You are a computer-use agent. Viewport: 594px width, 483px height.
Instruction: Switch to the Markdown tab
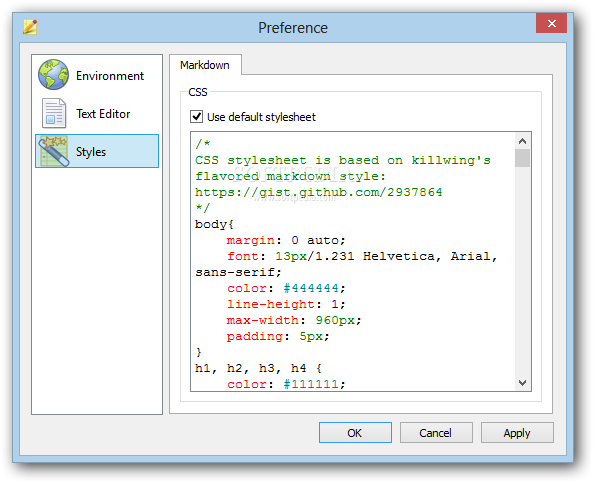(x=205, y=65)
